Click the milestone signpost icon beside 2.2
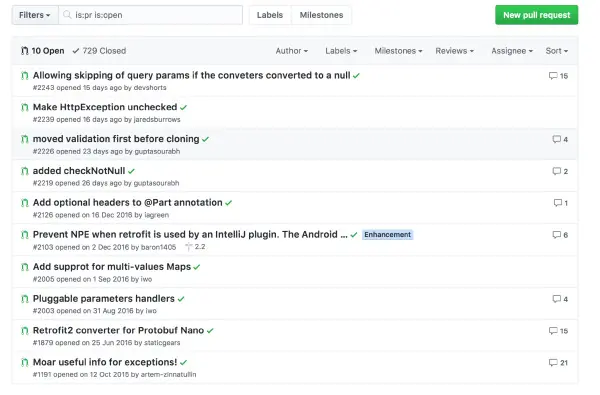This screenshot has width=600, height=395. 189,247
